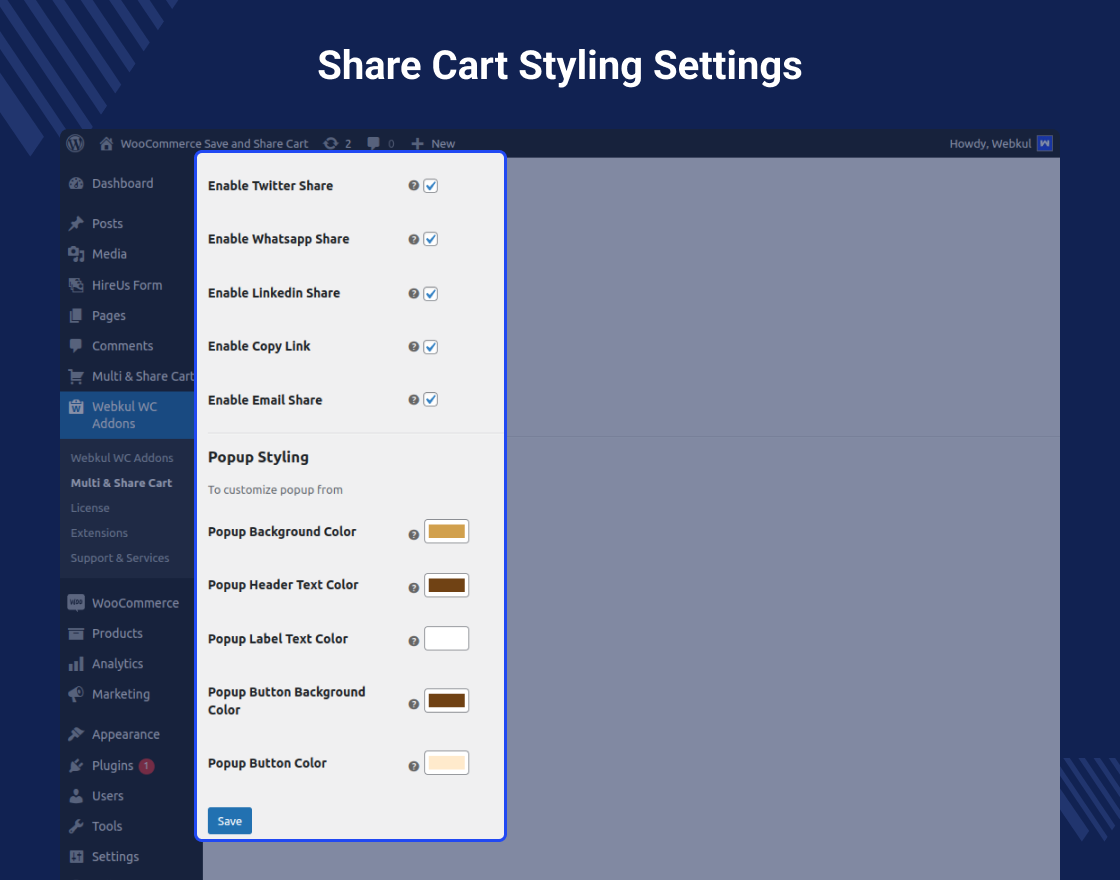
Task: Click the Products box icon
Action: coord(76,634)
